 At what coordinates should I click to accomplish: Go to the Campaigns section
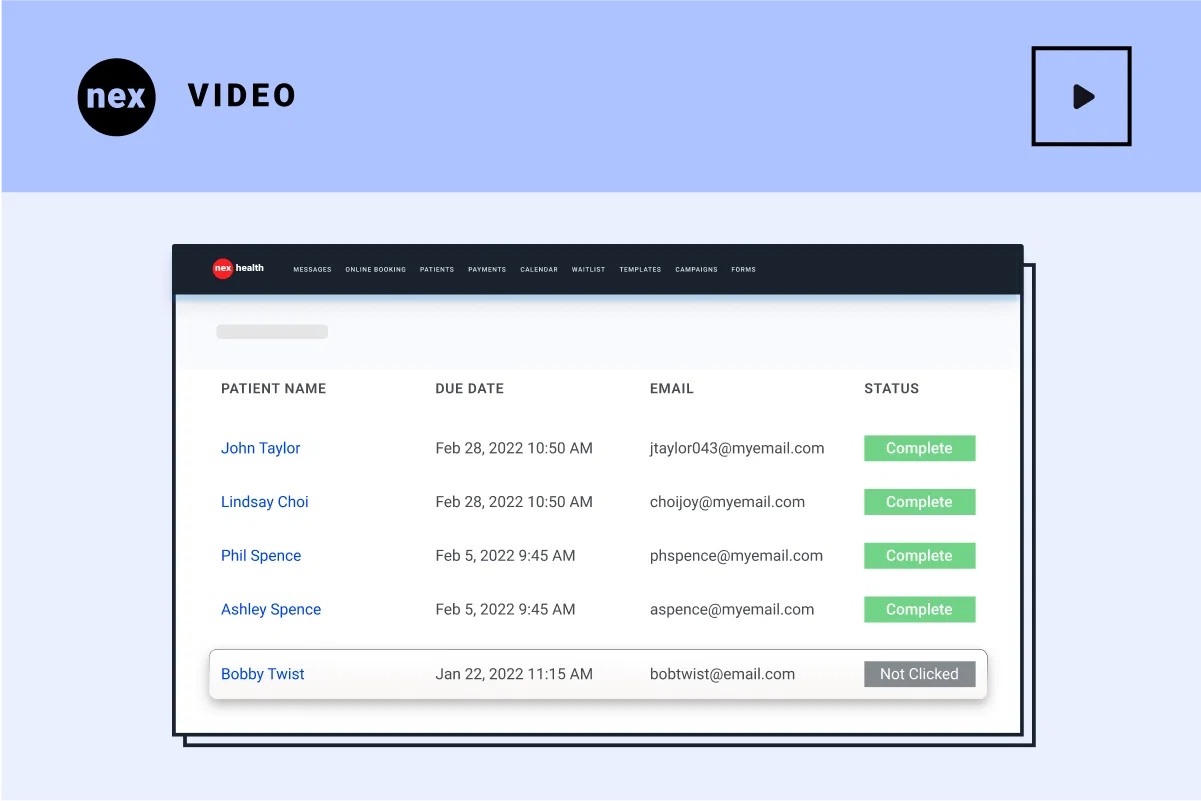point(696,270)
